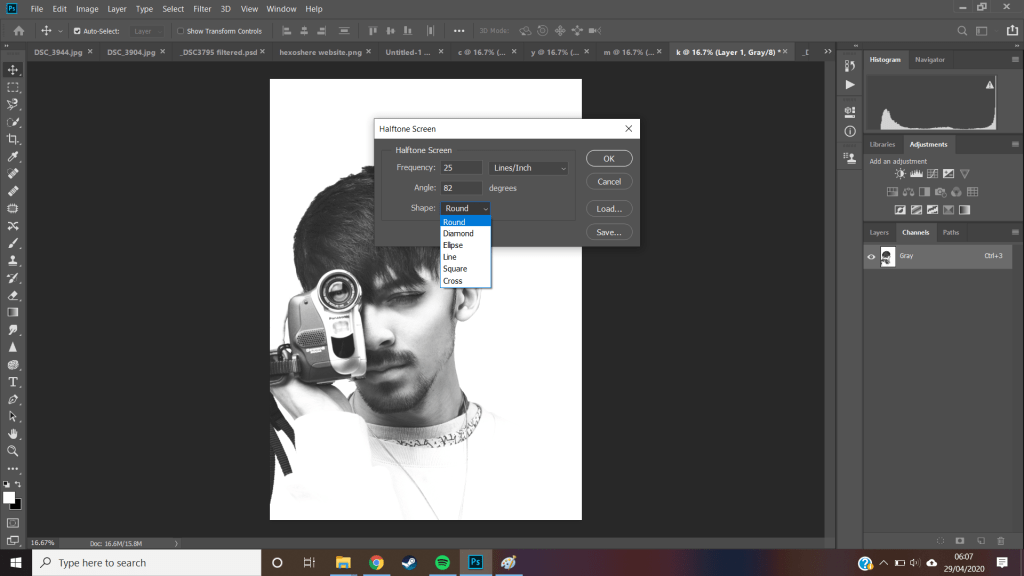Choose the Horizontal Type tool

pos(13,382)
